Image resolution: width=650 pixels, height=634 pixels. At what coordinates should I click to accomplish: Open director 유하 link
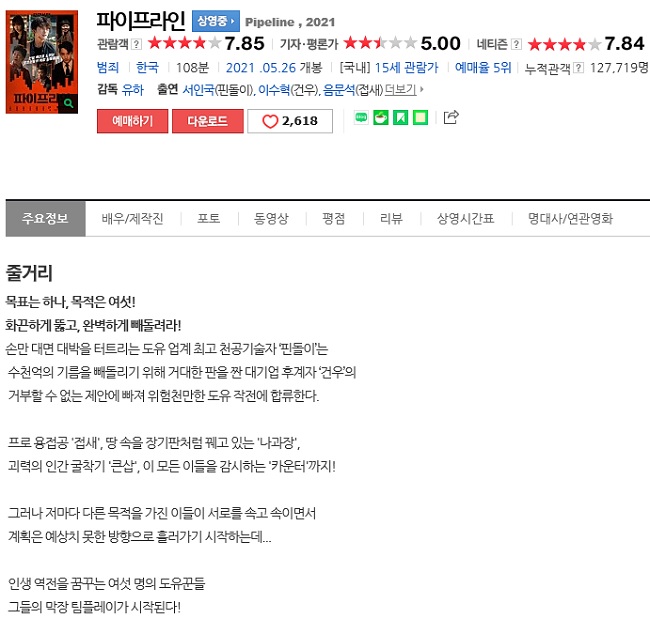[133, 90]
